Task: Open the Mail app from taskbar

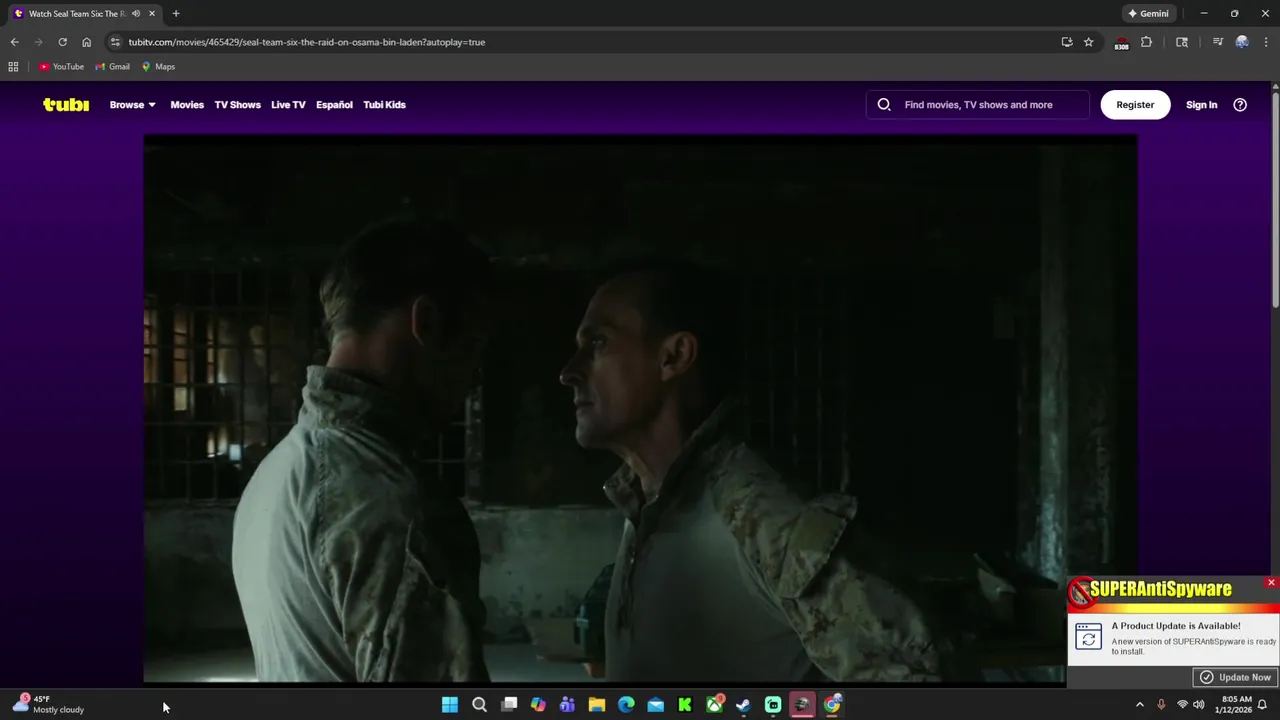Action: (x=655, y=705)
